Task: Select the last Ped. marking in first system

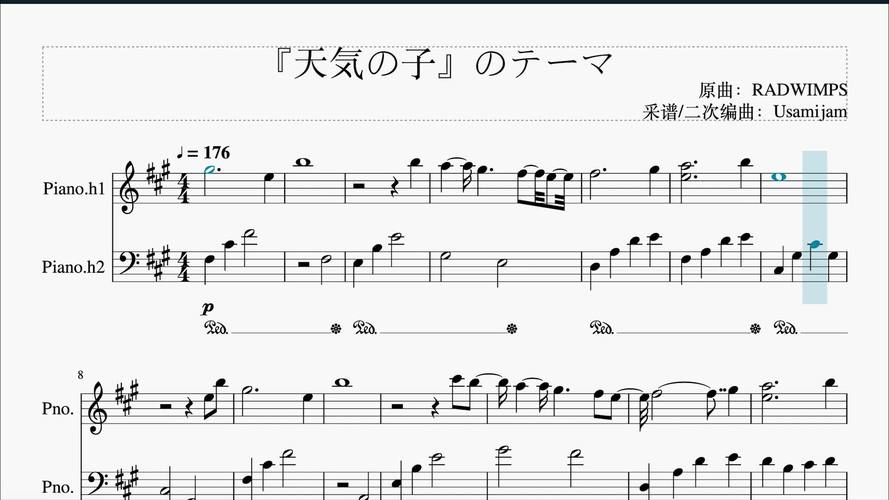Action: point(786,328)
